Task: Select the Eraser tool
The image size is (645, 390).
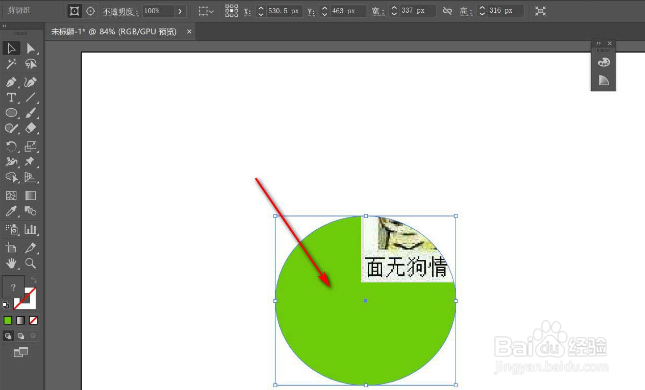Action: pyautogui.click(x=30, y=128)
